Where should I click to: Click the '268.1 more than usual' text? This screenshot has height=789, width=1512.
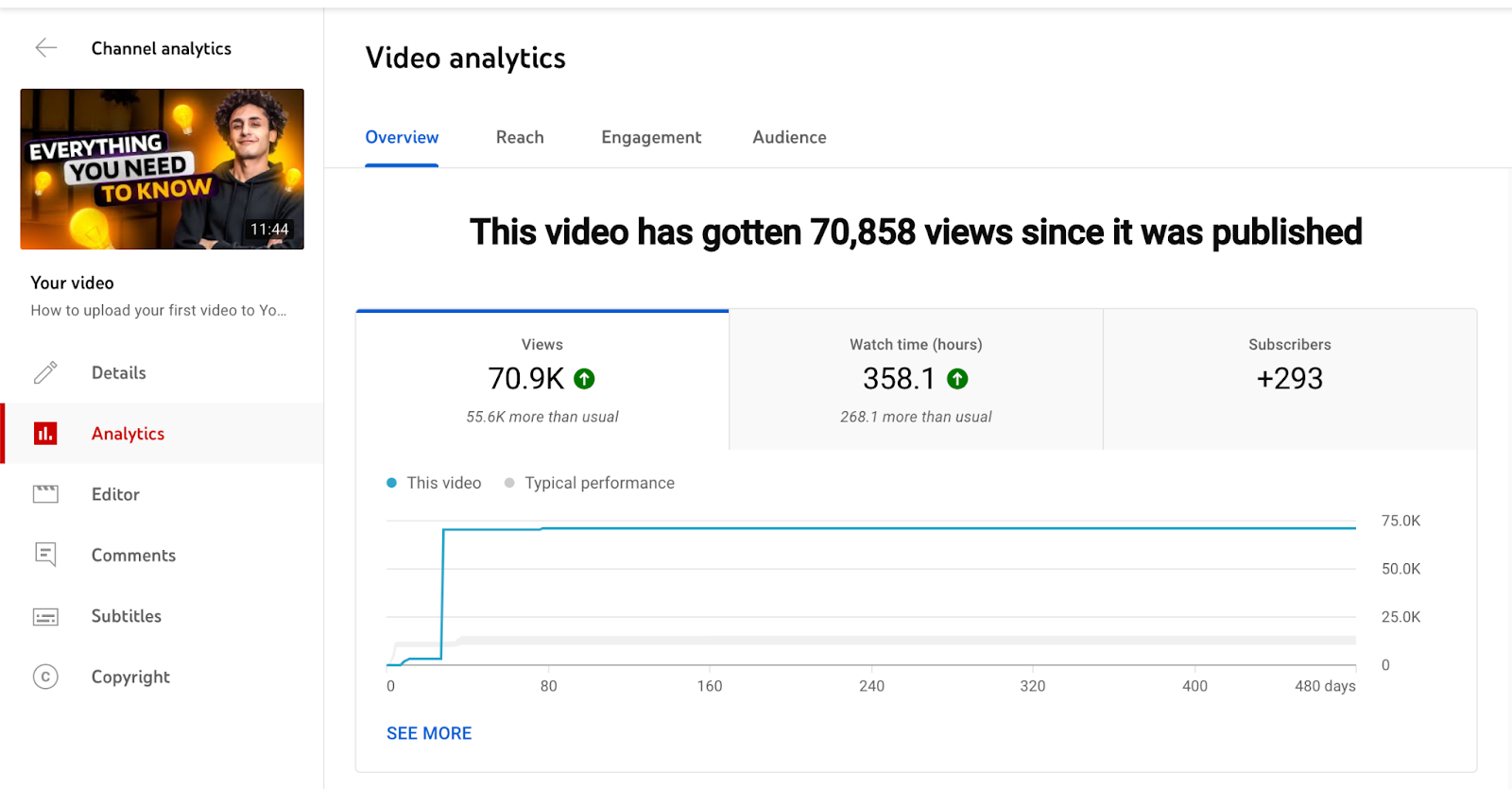[916, 417]
